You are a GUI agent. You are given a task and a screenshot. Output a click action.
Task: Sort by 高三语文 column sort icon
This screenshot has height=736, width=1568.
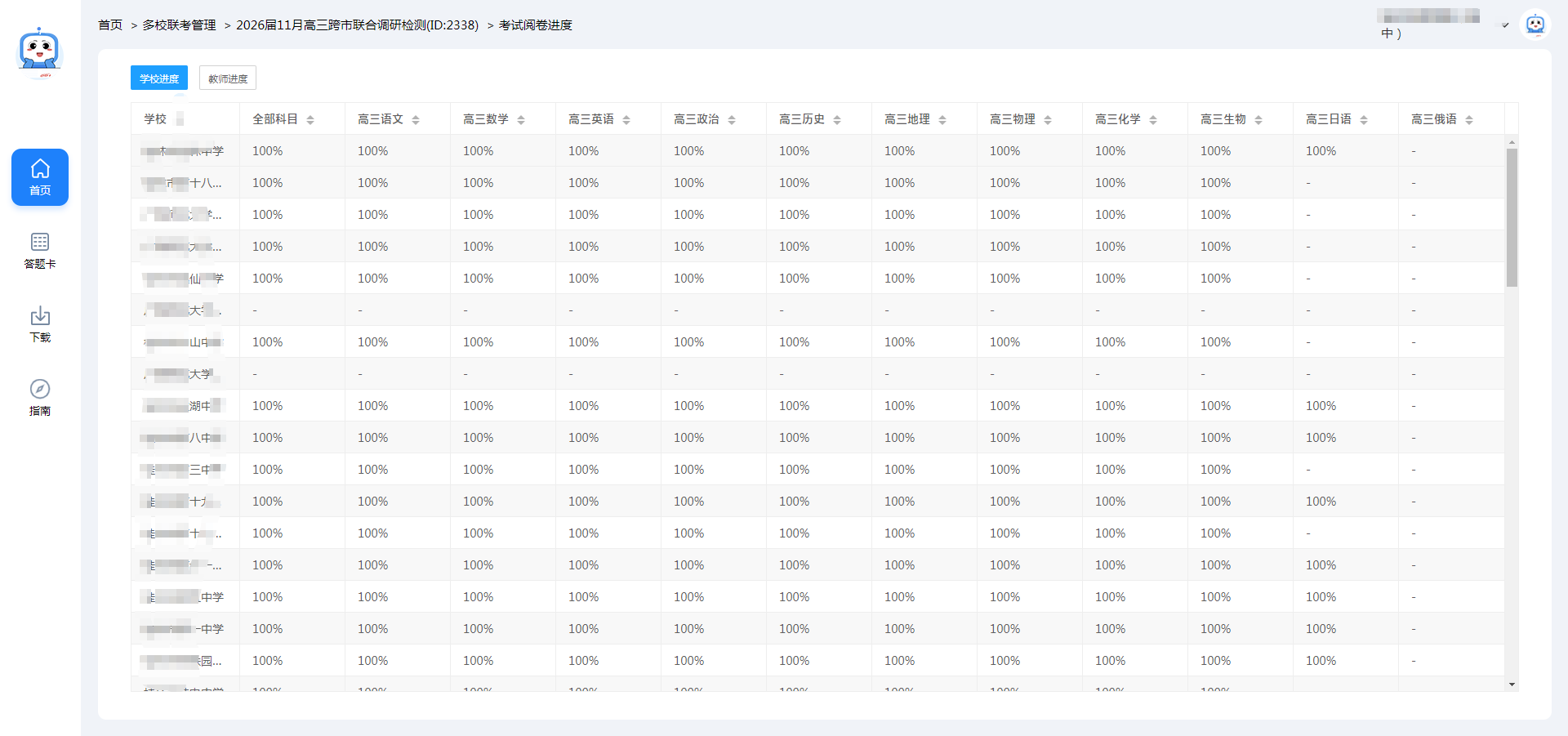click(416, 120)
